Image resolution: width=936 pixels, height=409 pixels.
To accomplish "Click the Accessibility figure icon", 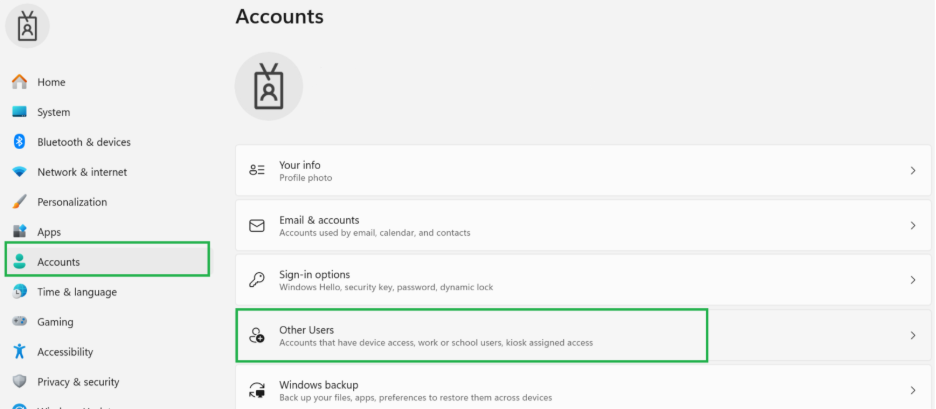I will 20,351.
